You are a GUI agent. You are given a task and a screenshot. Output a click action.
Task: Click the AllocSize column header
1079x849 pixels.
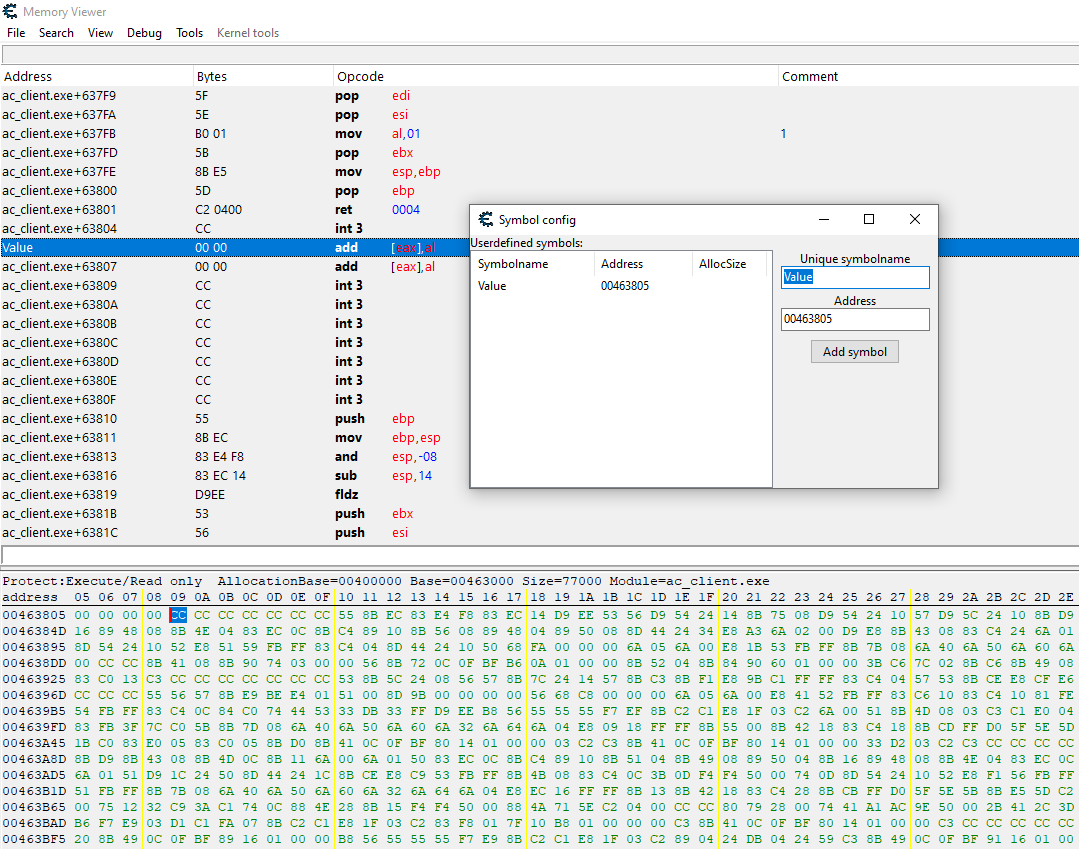pyautogui.click(x=722, y=264)
